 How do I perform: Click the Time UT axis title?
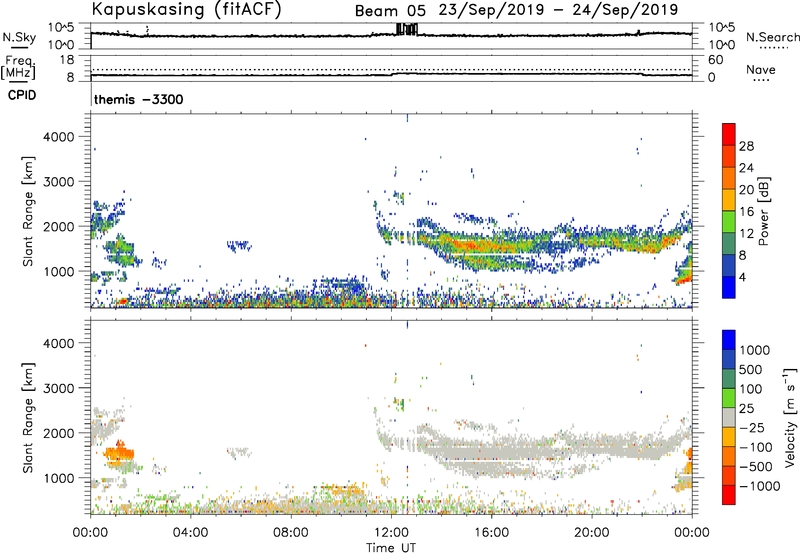391,548
